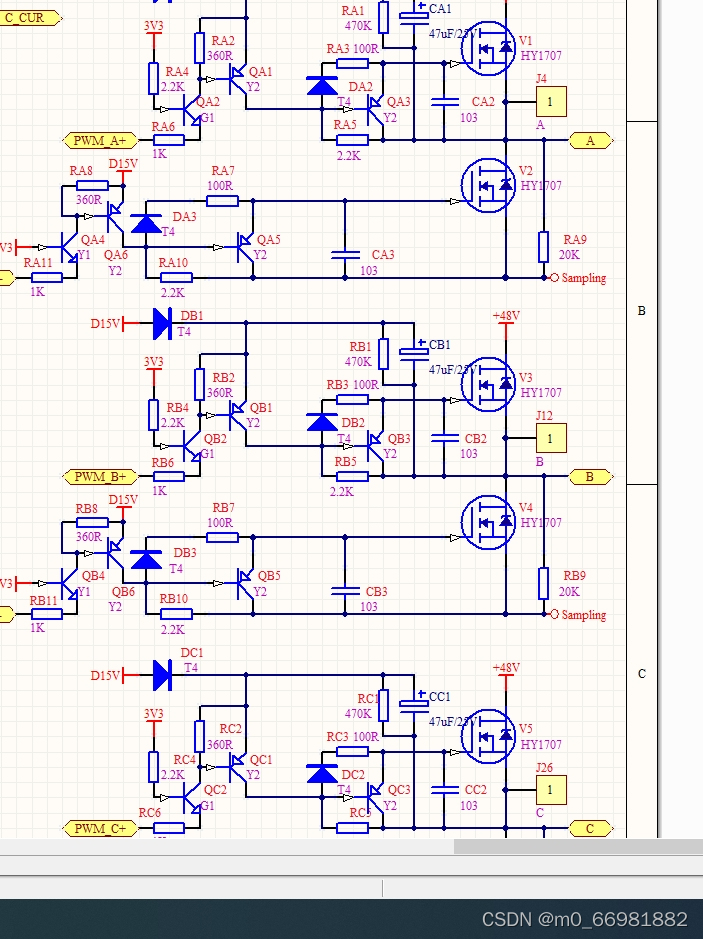Select connector J12 pin 1
Image resolution: width=703 pixels, height=939 pixels.
[x=550, y=438]
